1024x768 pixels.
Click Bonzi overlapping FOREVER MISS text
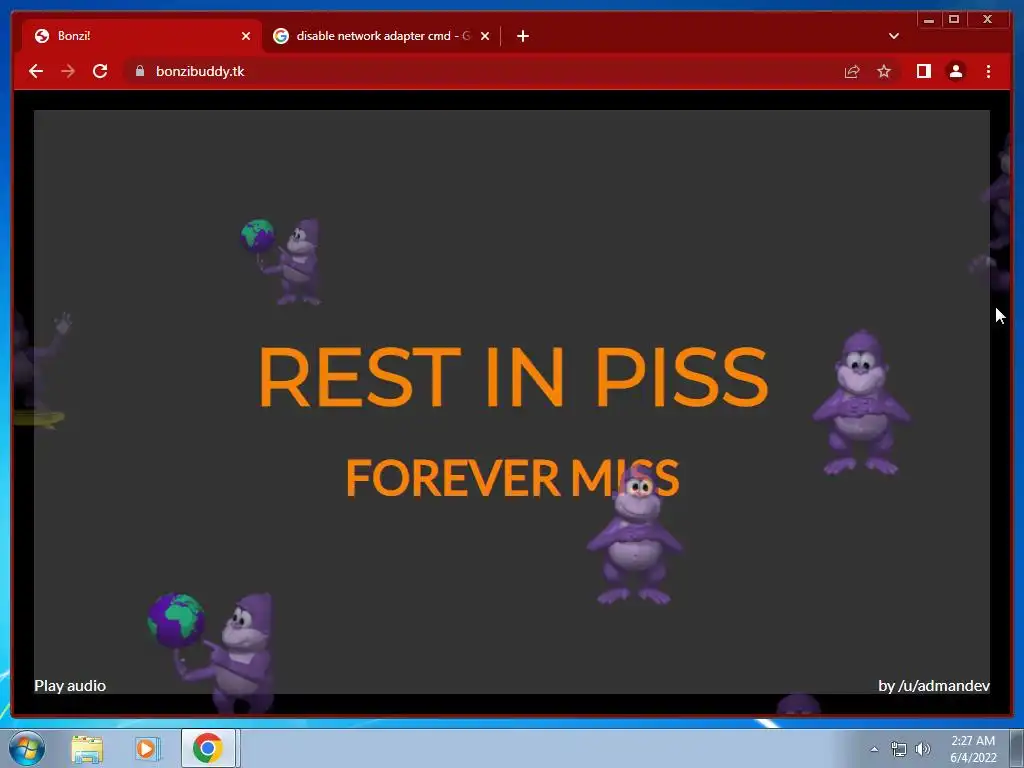pyautogui.click(x=635, y=536)
